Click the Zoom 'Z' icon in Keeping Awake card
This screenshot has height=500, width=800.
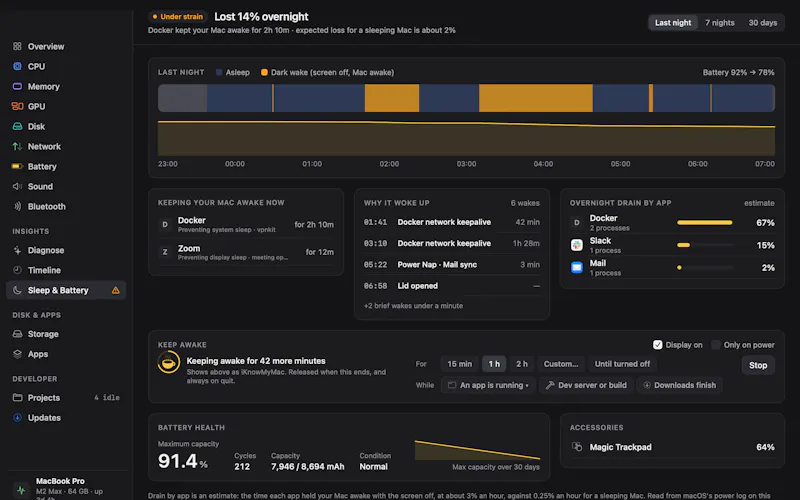[165, 252]
